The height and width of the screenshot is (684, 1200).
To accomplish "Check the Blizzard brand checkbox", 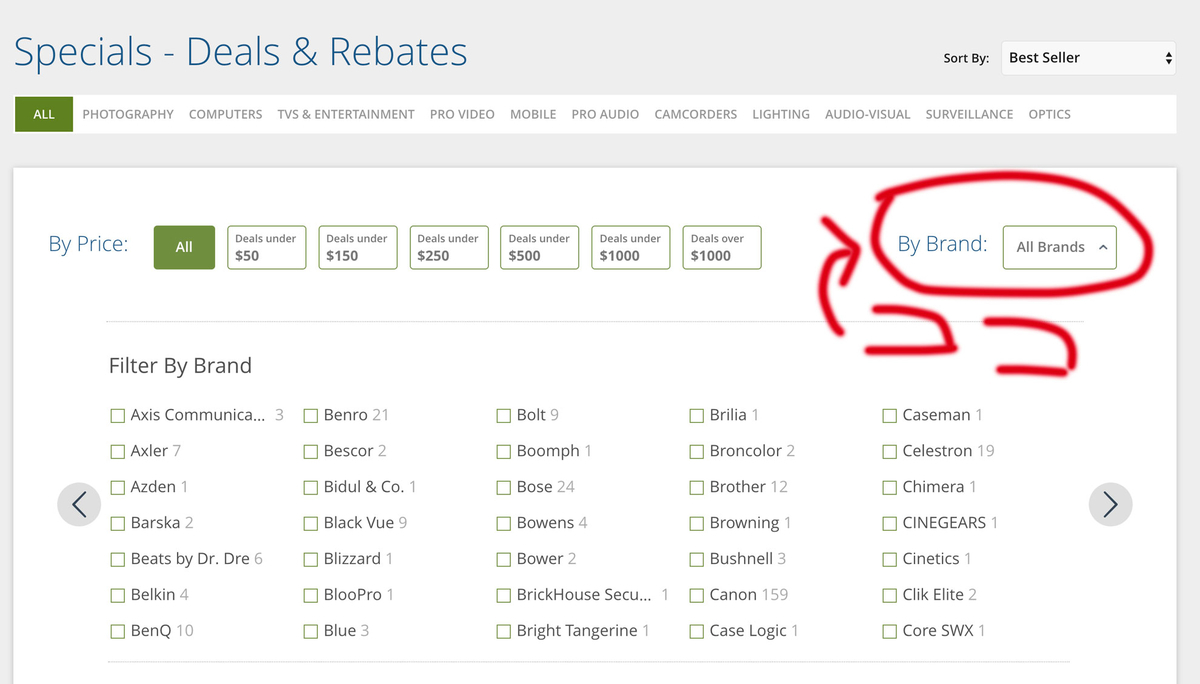I will (x=311, y=559).
